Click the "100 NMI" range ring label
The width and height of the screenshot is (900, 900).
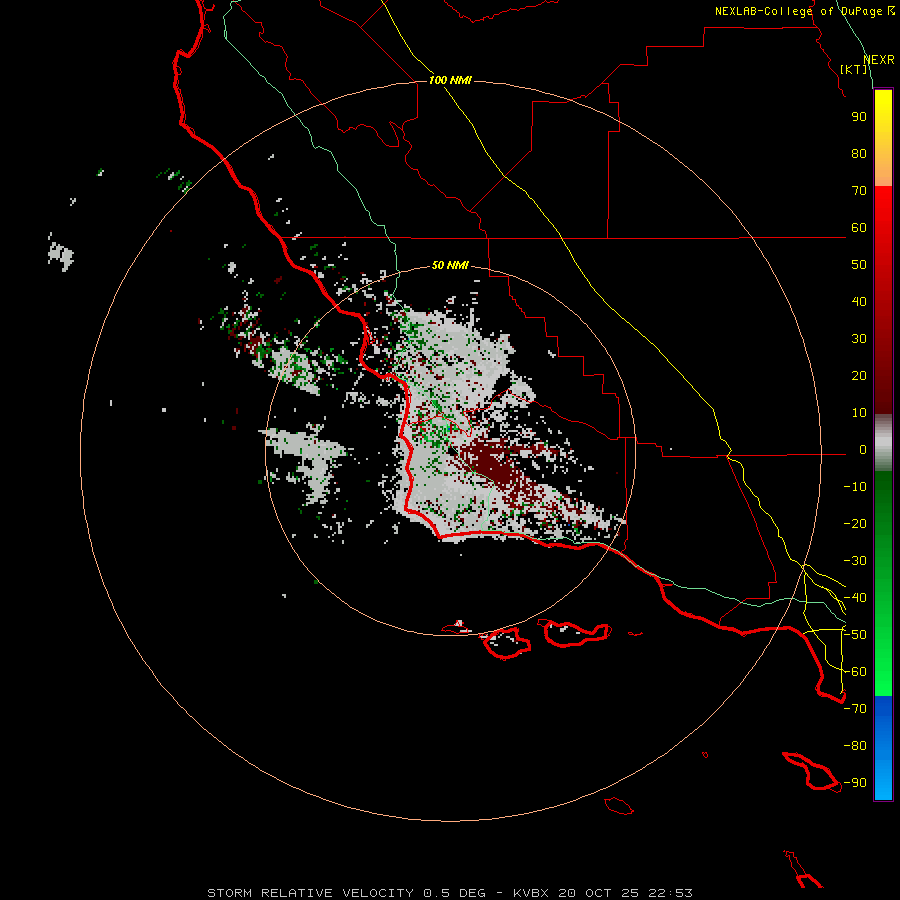pos(450,80)
